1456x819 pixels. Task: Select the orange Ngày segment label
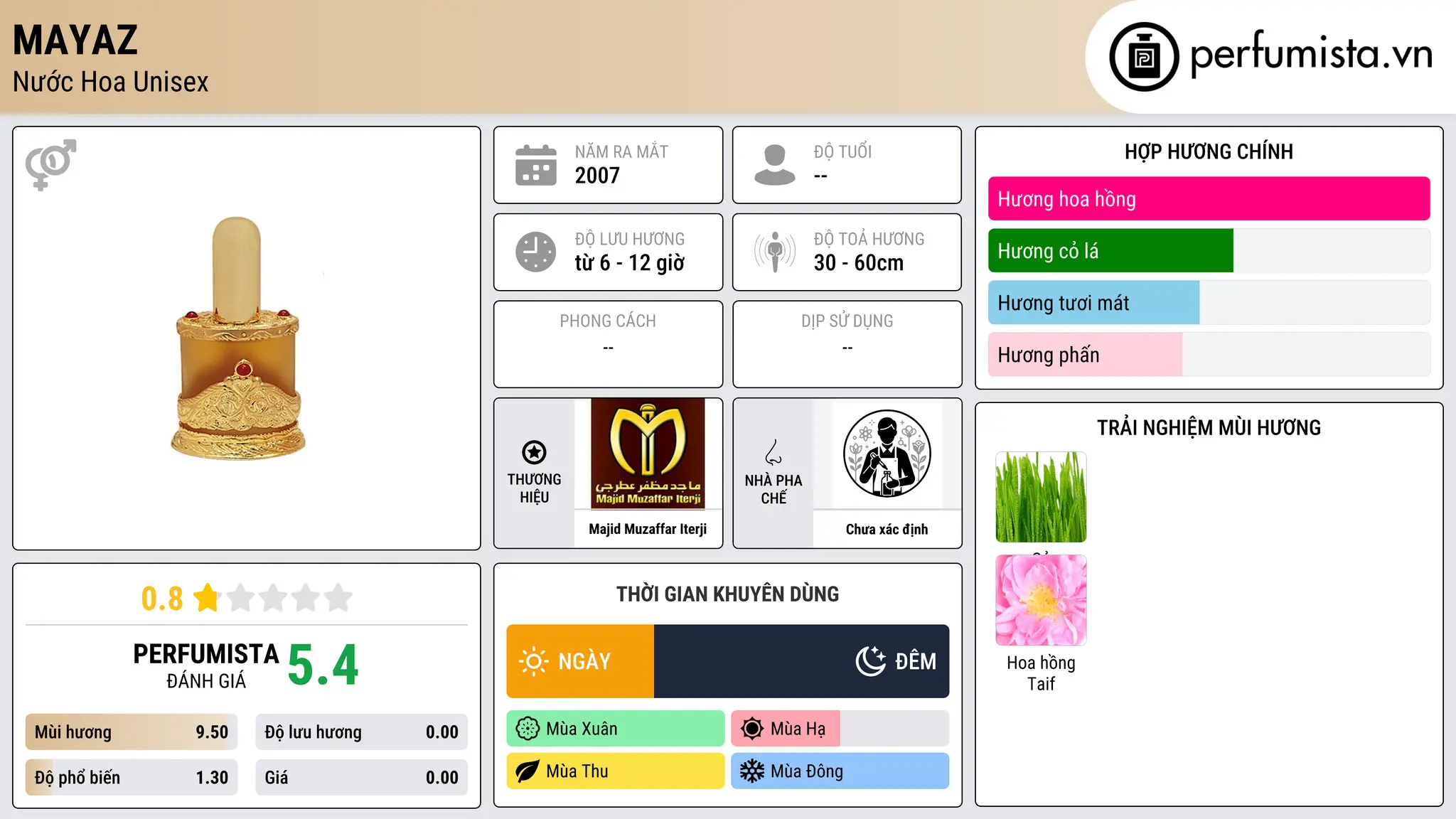click(584, 661)
